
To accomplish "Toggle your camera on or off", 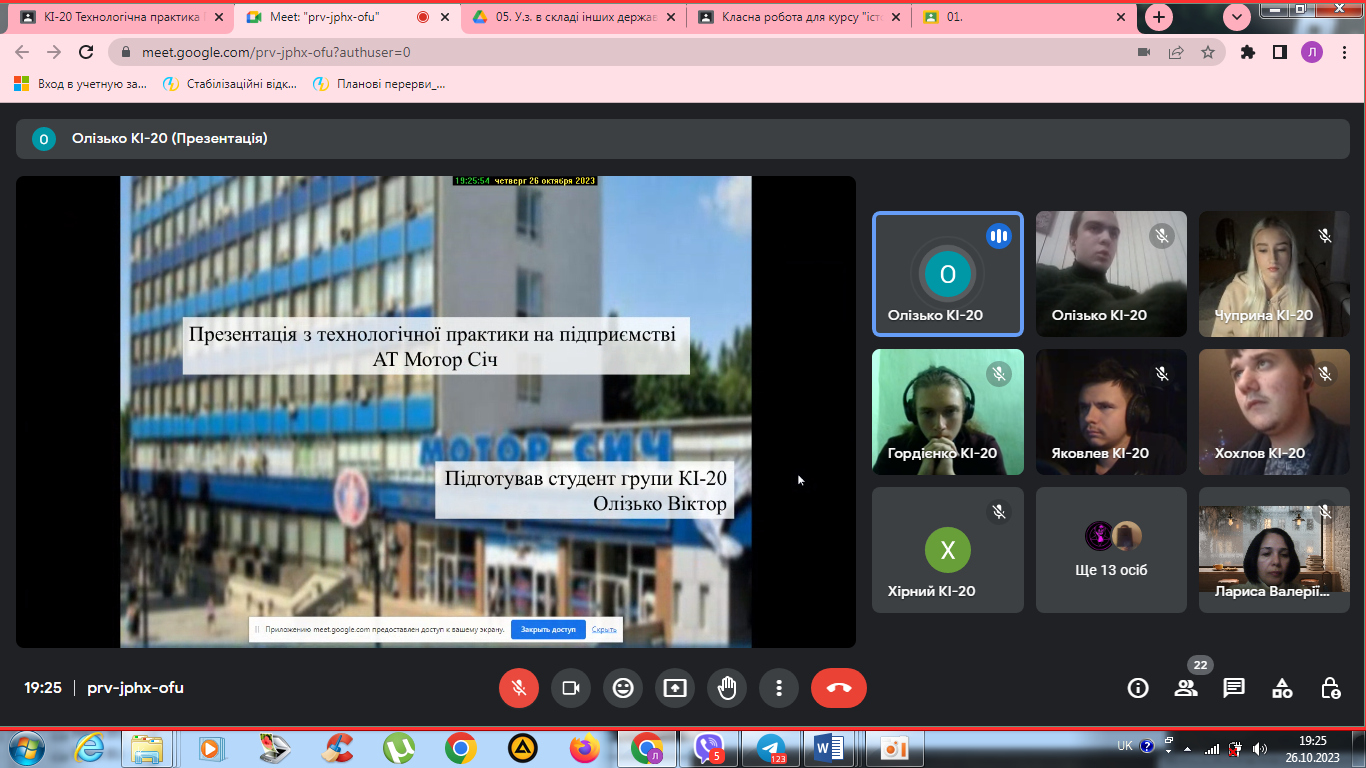I will click(x=571, y=688).
